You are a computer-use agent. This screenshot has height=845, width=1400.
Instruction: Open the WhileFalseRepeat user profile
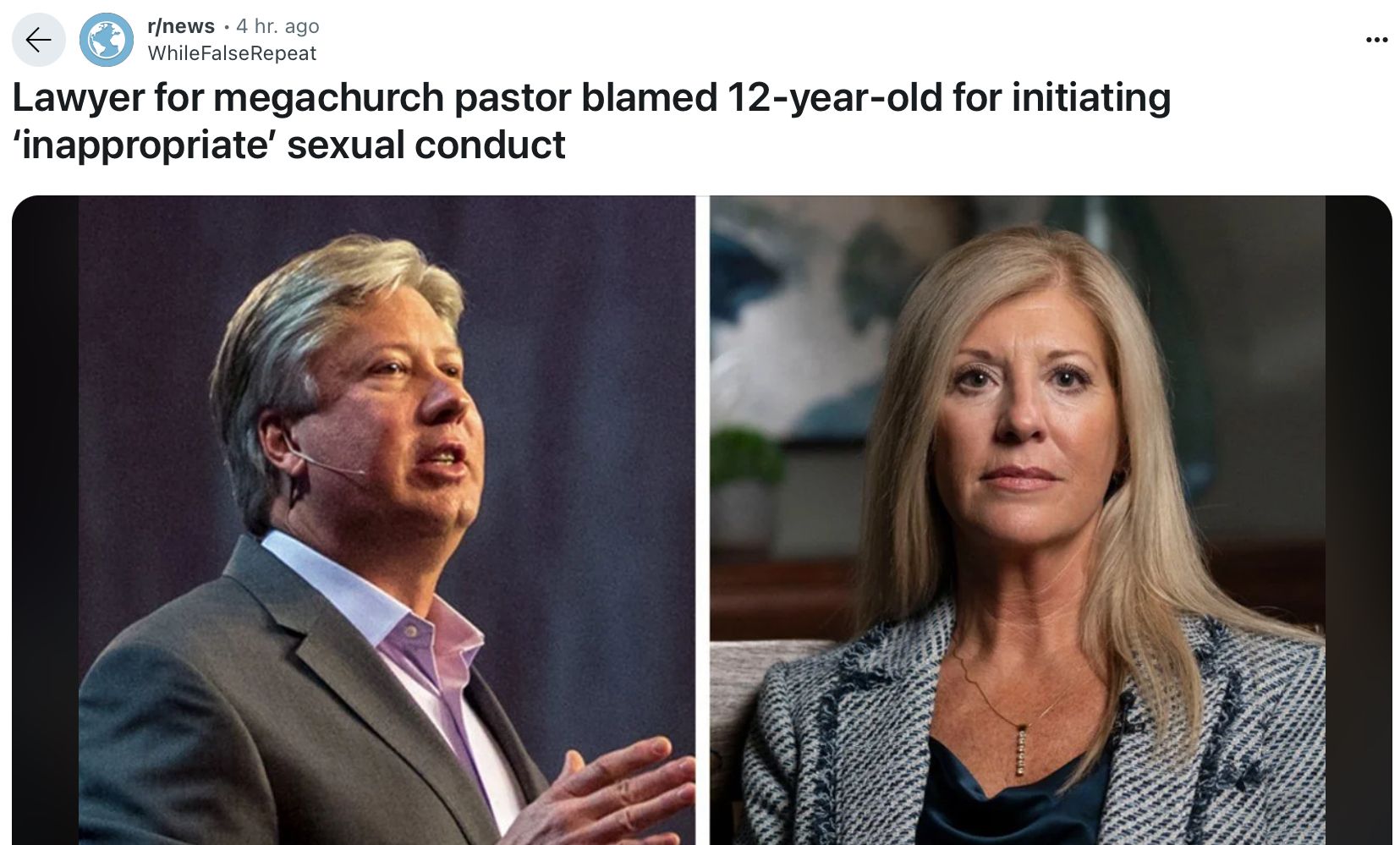point(232,53)
